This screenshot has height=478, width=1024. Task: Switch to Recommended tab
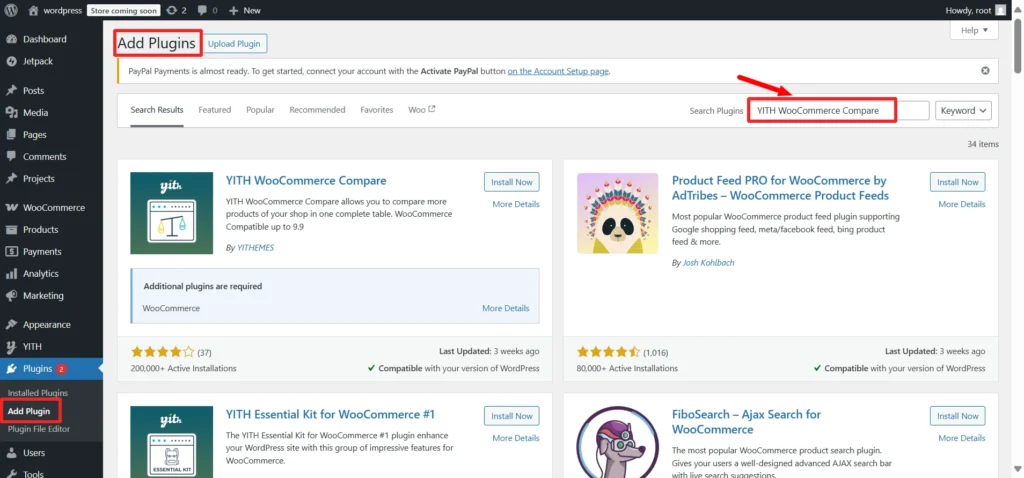click(x=317, y=110)
